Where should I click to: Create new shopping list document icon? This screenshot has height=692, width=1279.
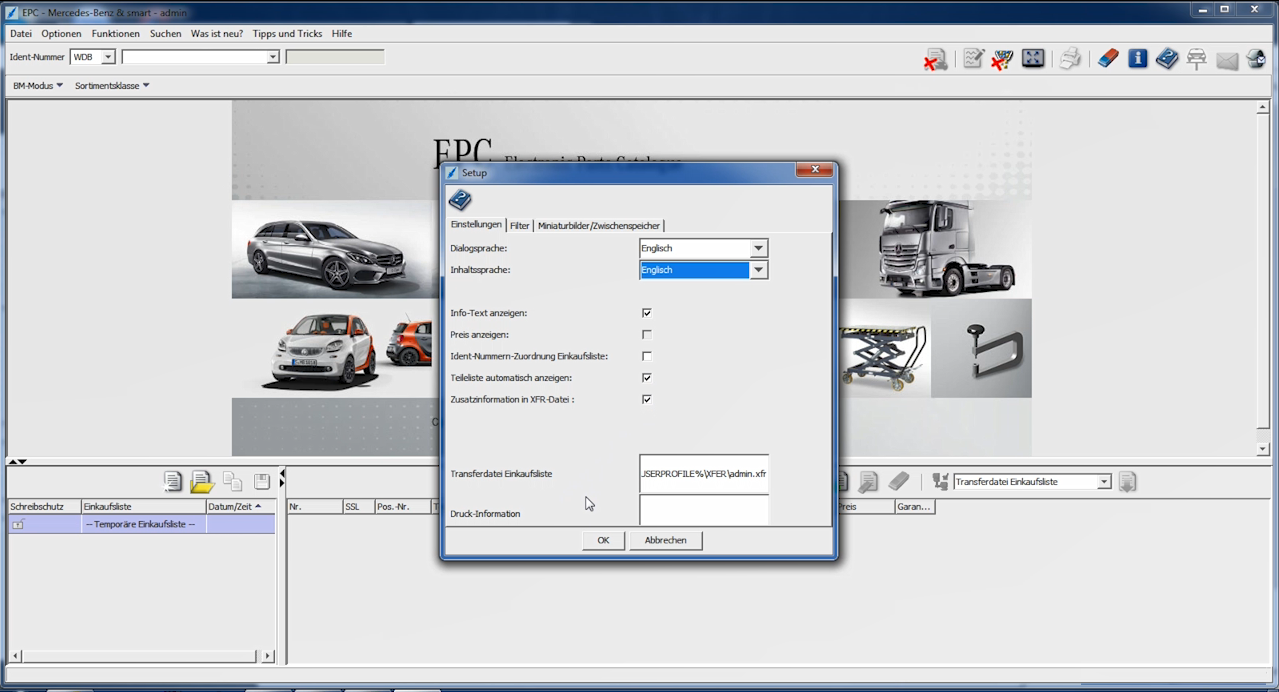click(172, 482)
